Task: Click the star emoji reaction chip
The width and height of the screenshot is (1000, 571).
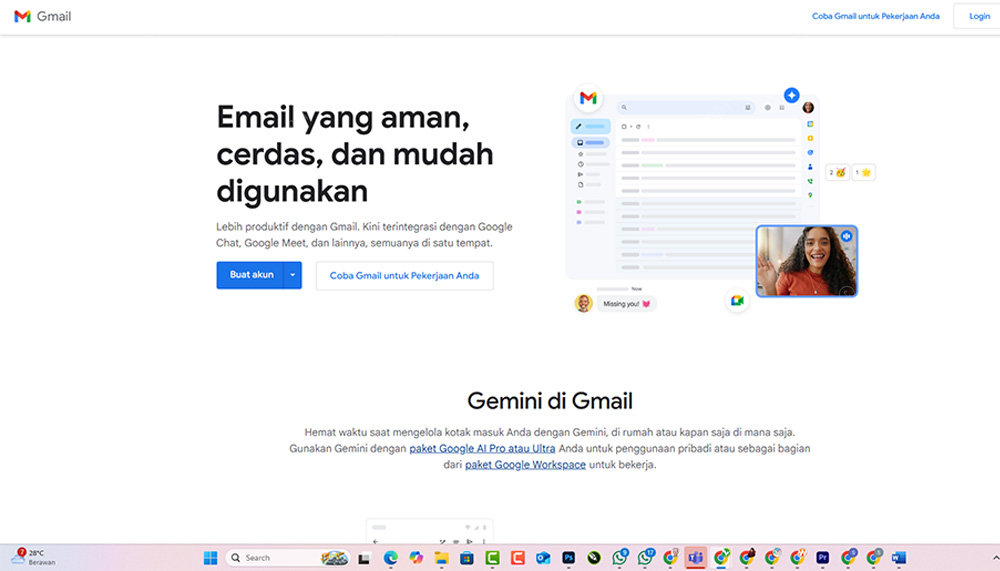Action: pyautogui.click(x=864, y=172)
